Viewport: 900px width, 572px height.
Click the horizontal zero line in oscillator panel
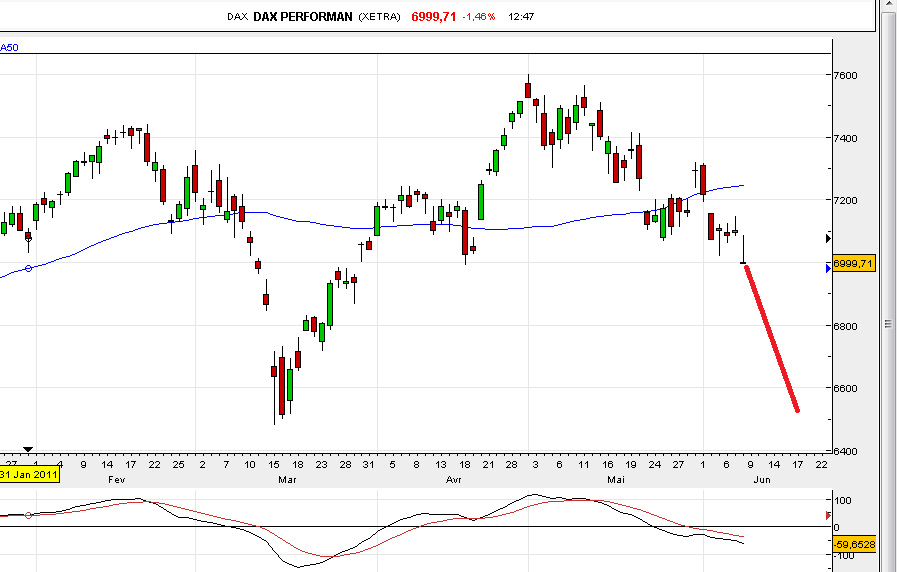point(416,526)
